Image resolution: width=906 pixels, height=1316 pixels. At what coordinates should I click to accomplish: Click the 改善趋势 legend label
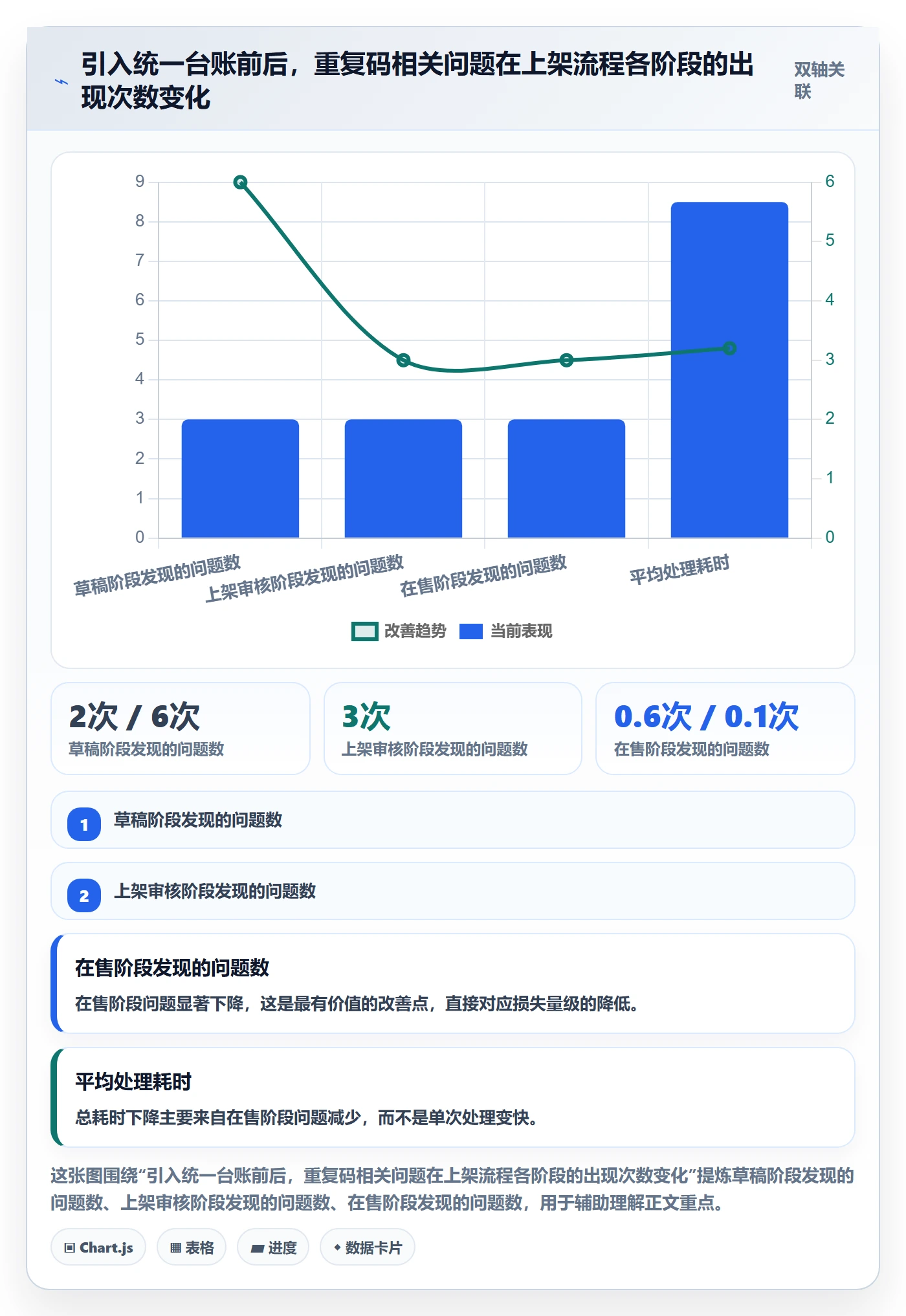point(415,631)
